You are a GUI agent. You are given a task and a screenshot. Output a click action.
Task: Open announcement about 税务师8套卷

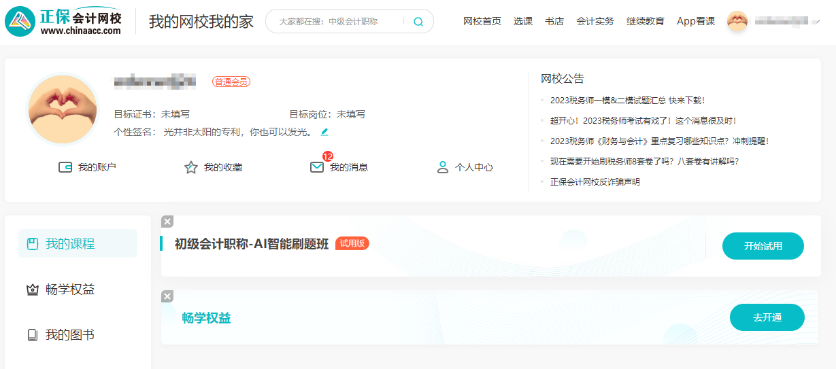pos(645,161)
